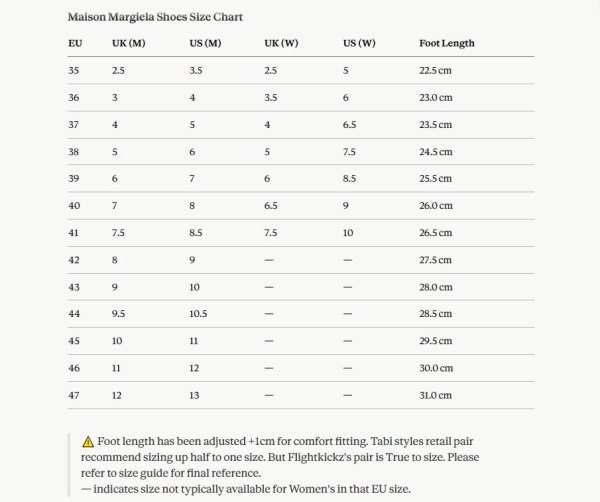Image resolution: width=600 pixels, height=502 pixels.
Task: Click the Maison Margiela Shoes Size Chart title
Action: point(155,17)
